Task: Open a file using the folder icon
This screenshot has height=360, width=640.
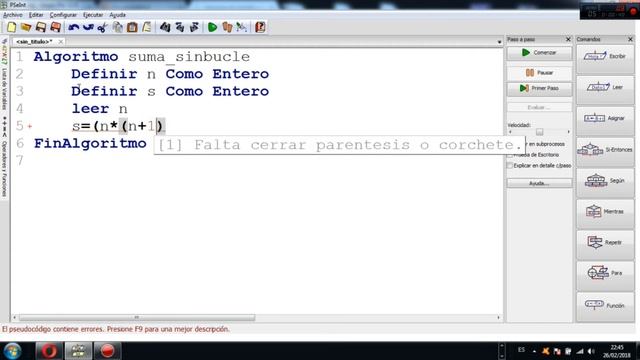Action: (26, 27)
